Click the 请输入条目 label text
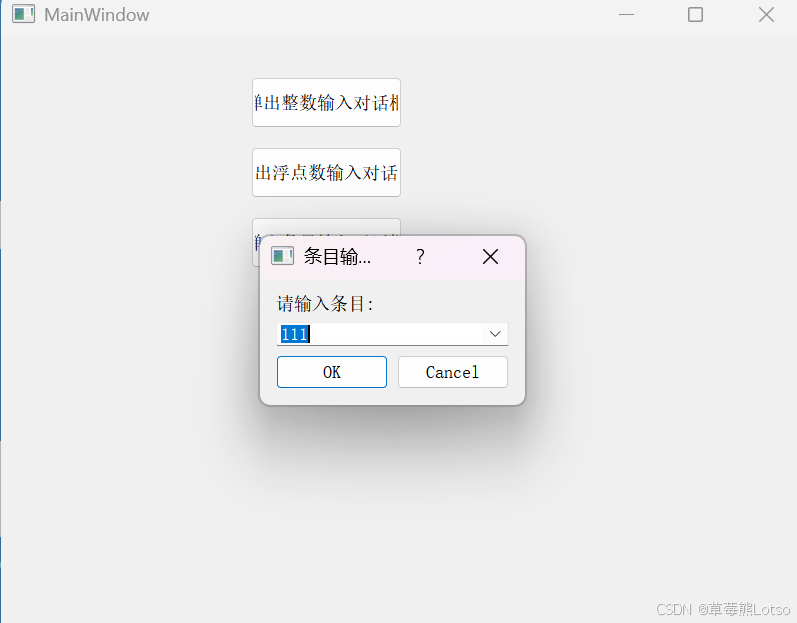This screenshot has height=623, width=797. 325,304
